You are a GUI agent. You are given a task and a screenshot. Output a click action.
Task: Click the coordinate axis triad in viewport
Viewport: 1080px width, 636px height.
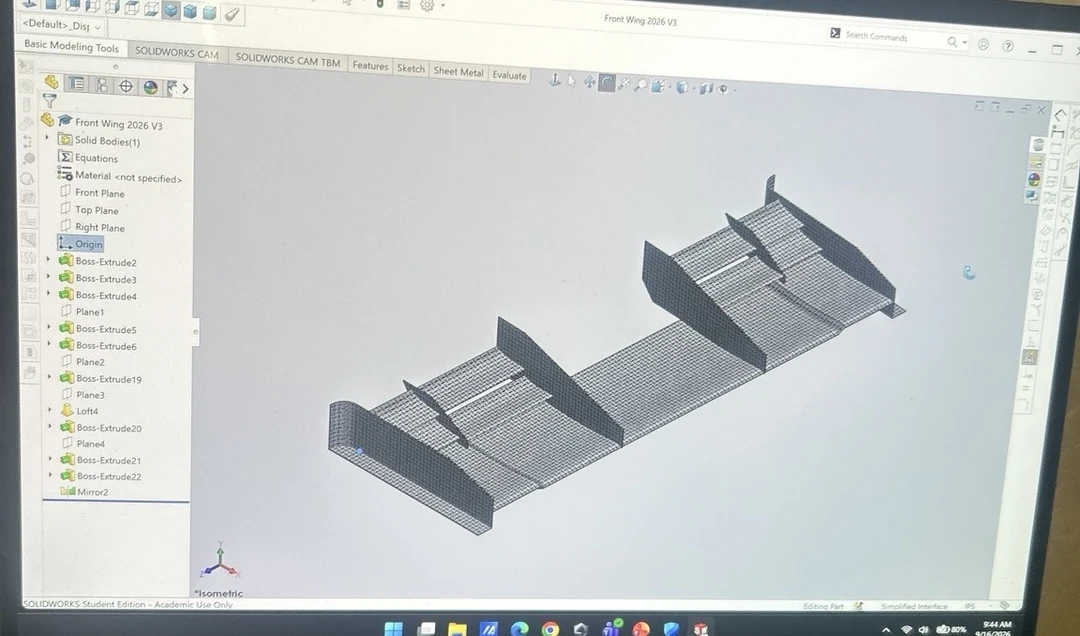tap(219, 560)
